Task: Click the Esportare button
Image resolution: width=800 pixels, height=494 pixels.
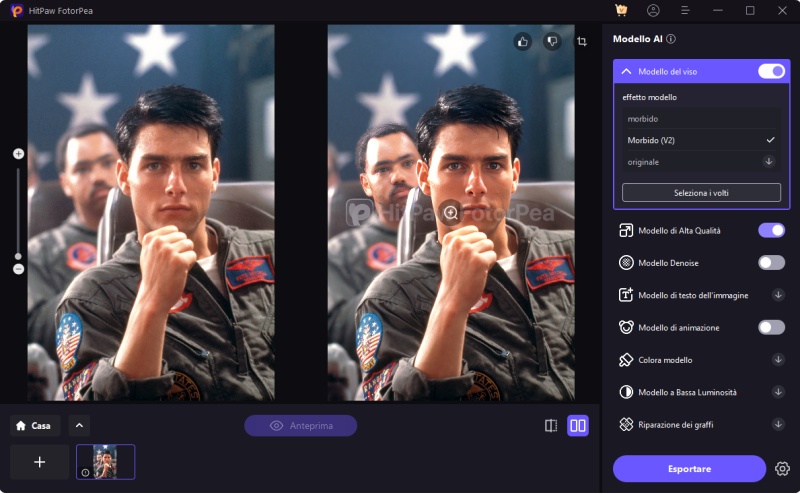Action: [689, 468]
